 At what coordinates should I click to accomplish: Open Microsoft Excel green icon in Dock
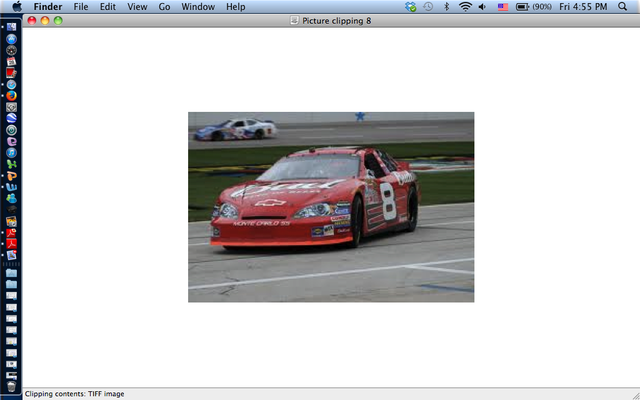tap(11, 164)
